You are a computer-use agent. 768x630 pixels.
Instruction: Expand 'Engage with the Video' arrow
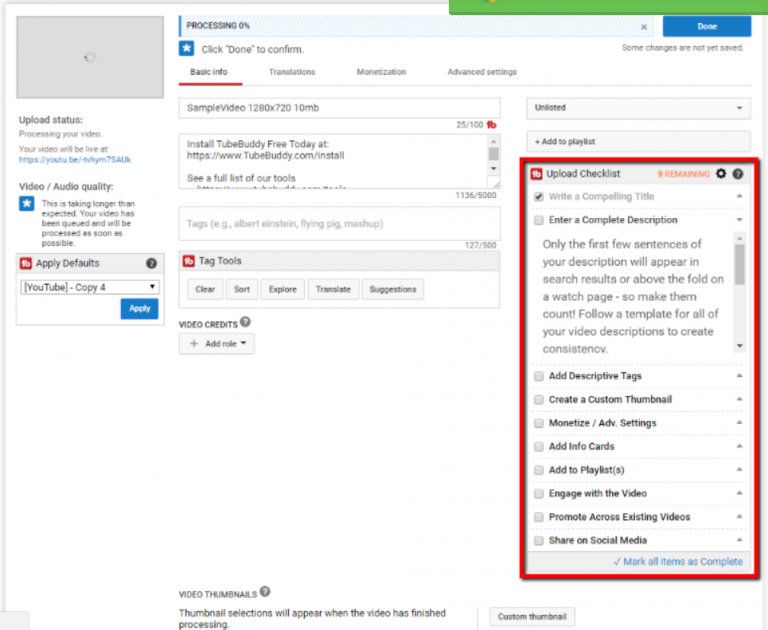tap(740, 493)
